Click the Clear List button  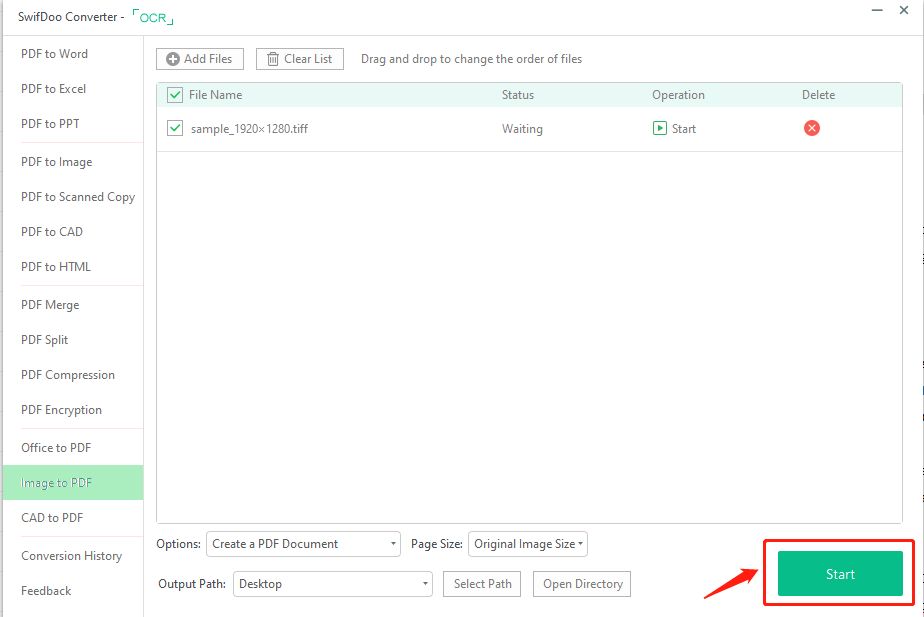click(x=300, y=59)
